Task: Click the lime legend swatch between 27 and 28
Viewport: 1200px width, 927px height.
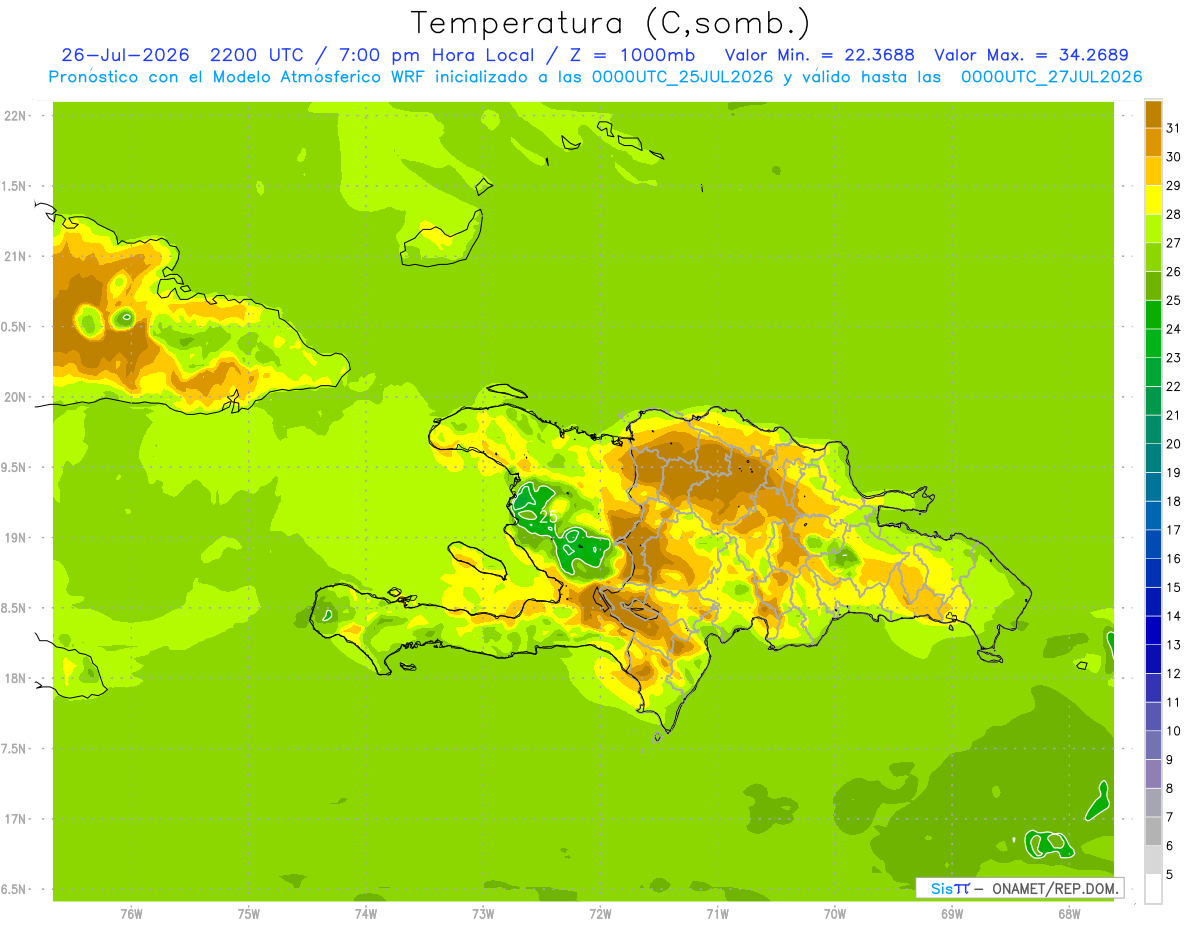Action: pos(1153,228)
